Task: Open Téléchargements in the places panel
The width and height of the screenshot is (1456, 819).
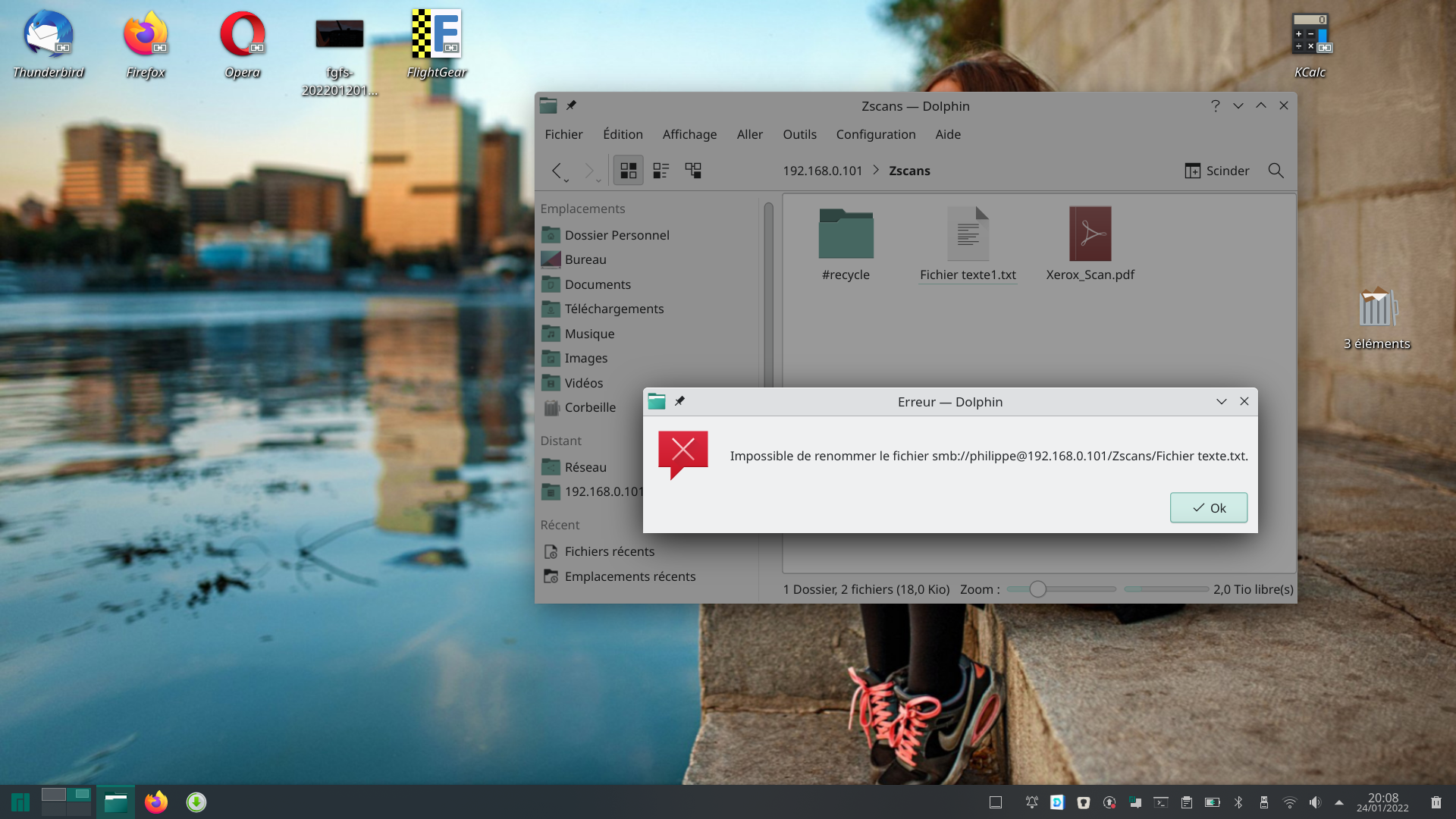Action: coord(613,309)
